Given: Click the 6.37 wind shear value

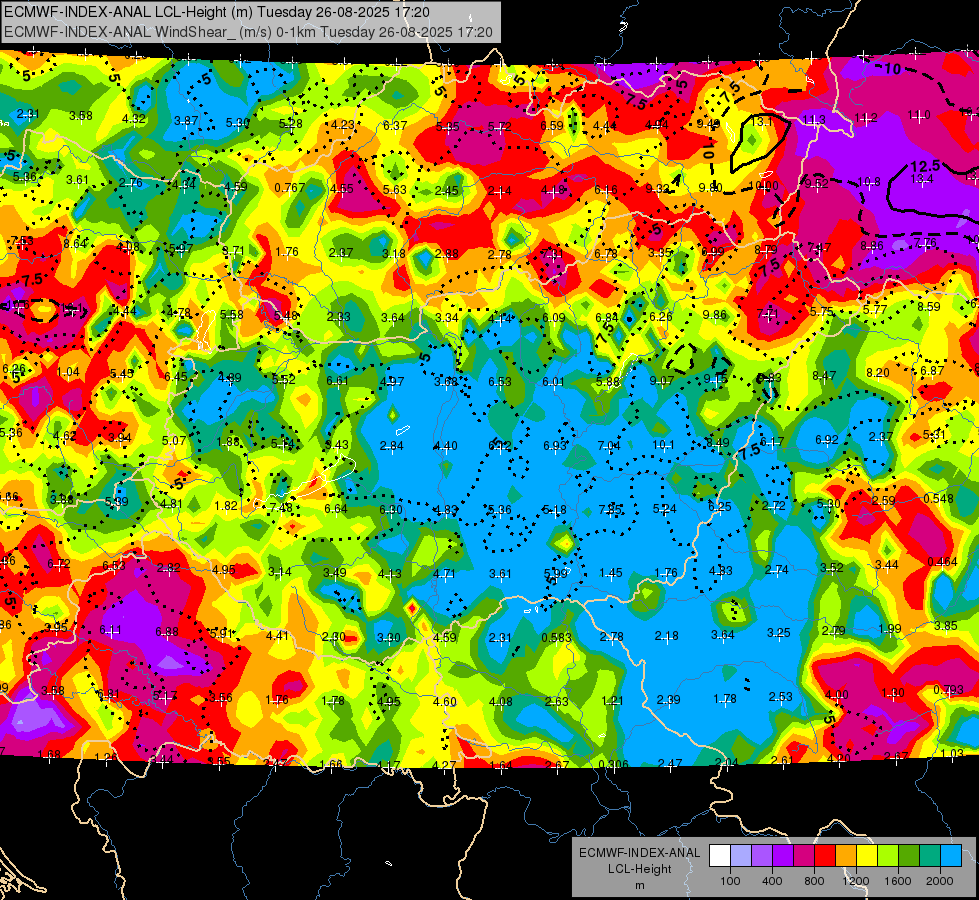Looking at the screenshot, I should tap(395, 126).
